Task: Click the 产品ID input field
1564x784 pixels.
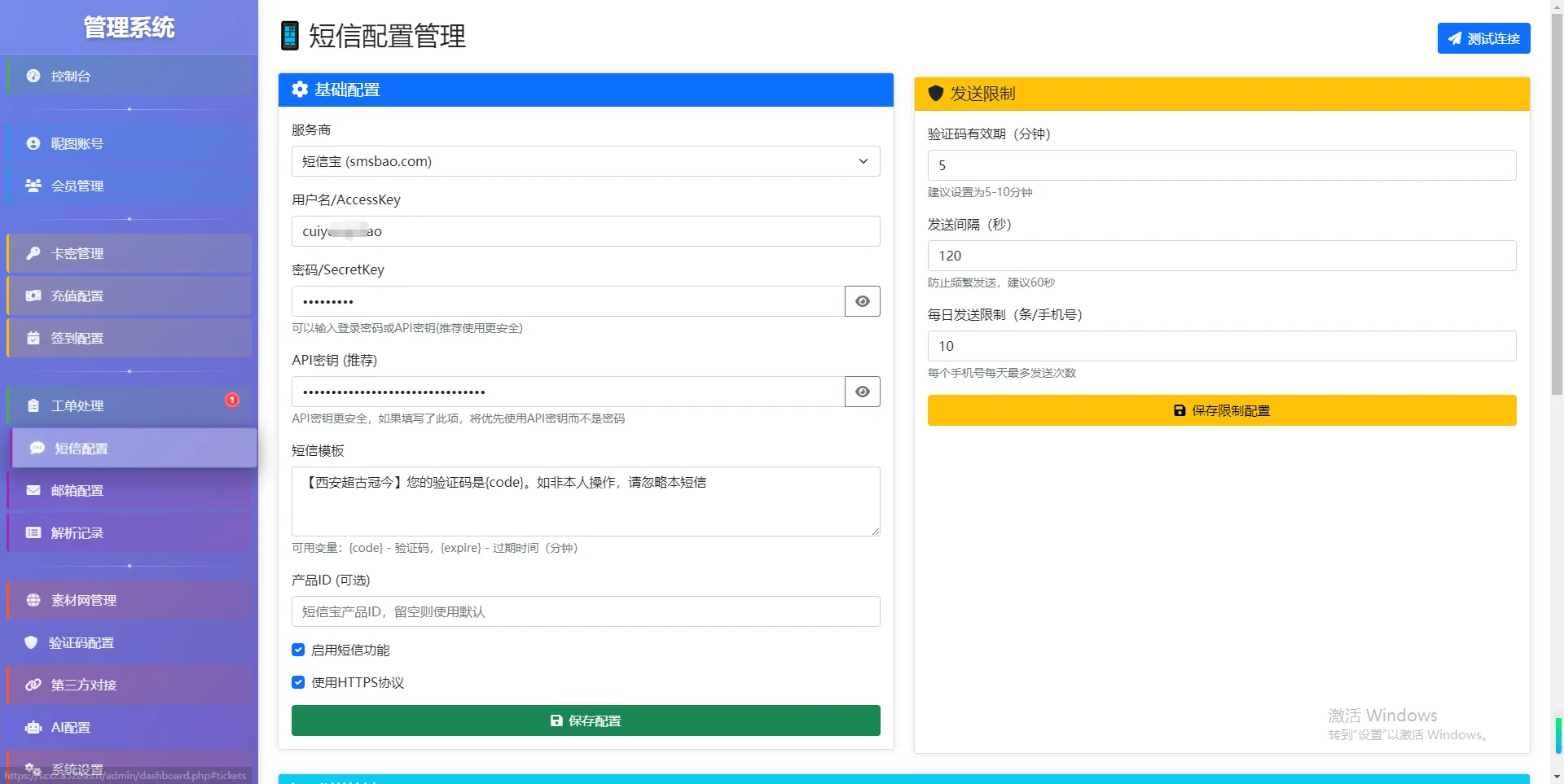Action: [x=585, y=611]
